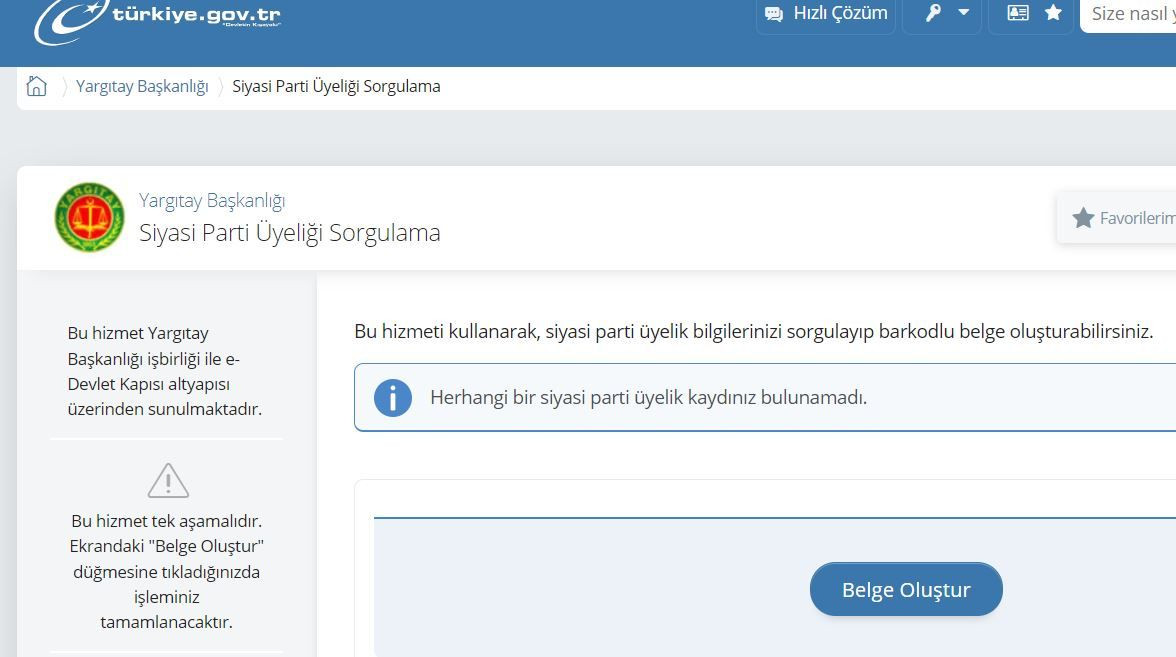
Task: Open Yargıtay Başkanlığı link above service title
Action: point(212,200)
